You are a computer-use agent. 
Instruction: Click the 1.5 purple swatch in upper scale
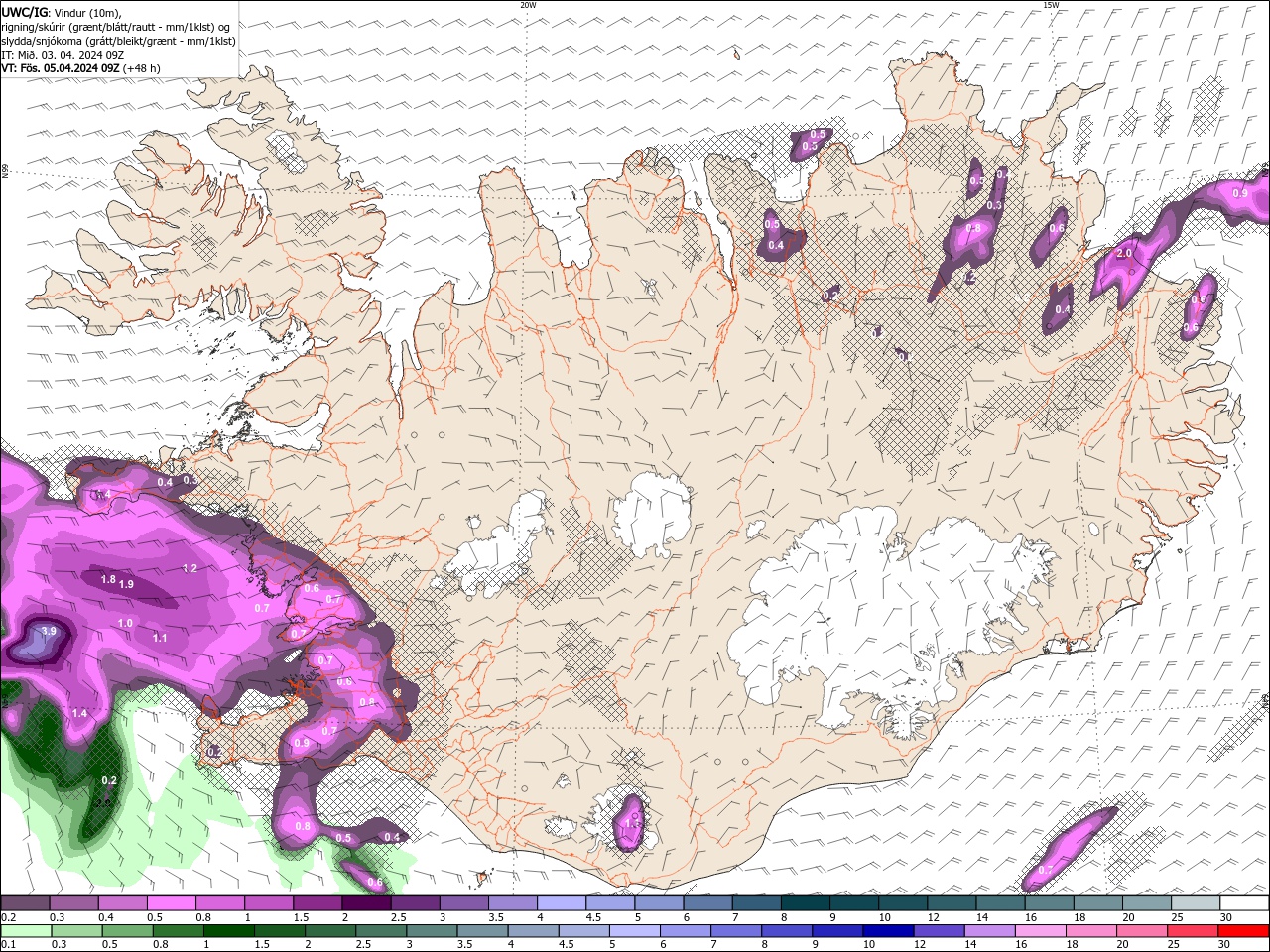tap(317, 903)
